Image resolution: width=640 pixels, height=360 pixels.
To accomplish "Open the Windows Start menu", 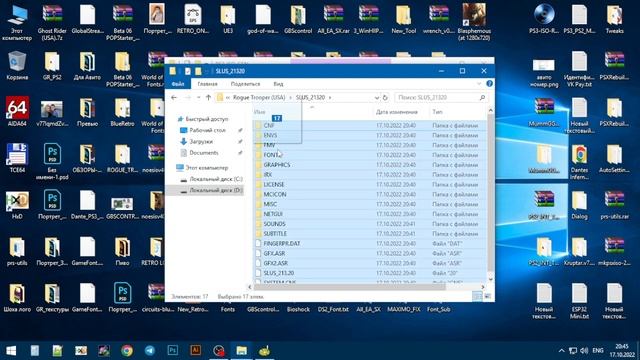I will pos(11,350).
